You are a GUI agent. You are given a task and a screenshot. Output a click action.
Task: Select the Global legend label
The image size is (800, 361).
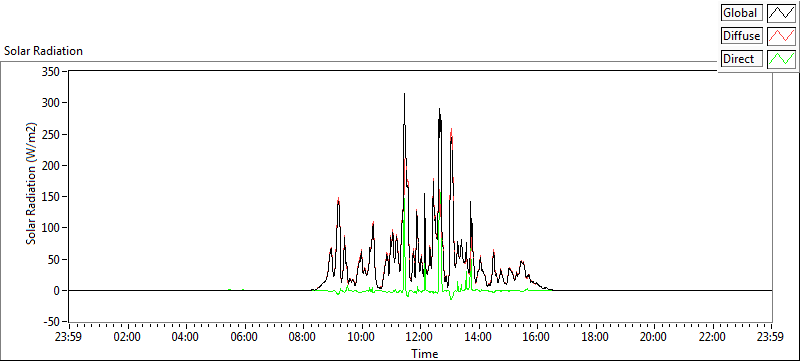tap(741, 13)
